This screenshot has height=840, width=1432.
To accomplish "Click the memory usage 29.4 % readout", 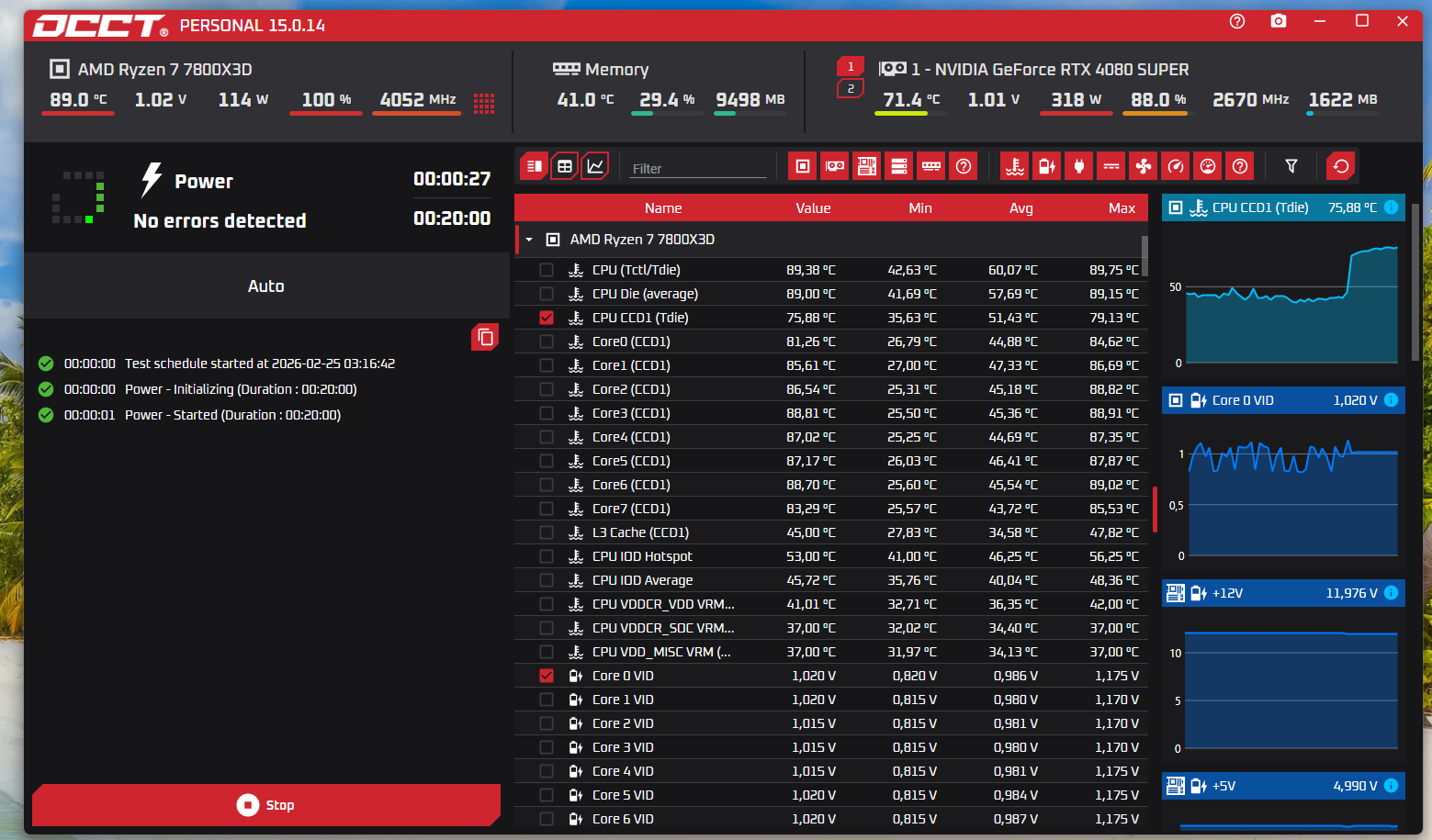I will [x=667, y=99].
